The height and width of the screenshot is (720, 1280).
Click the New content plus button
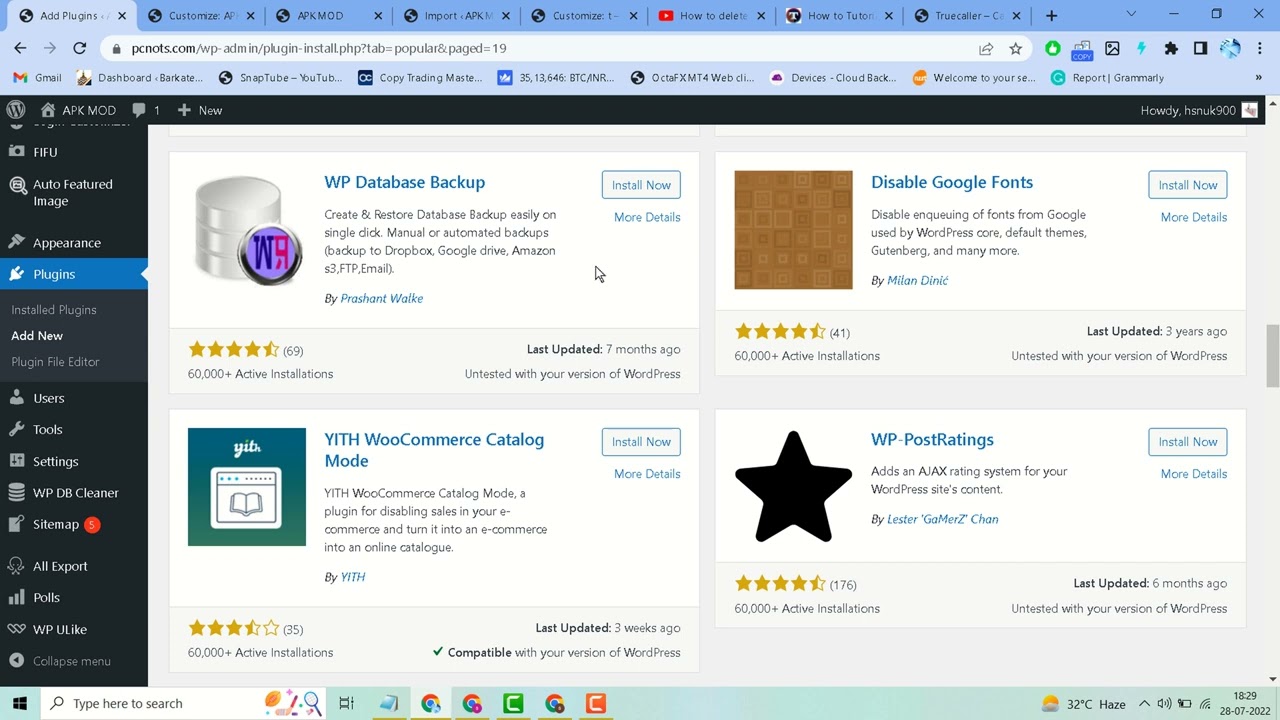click(x=199, y=110)
